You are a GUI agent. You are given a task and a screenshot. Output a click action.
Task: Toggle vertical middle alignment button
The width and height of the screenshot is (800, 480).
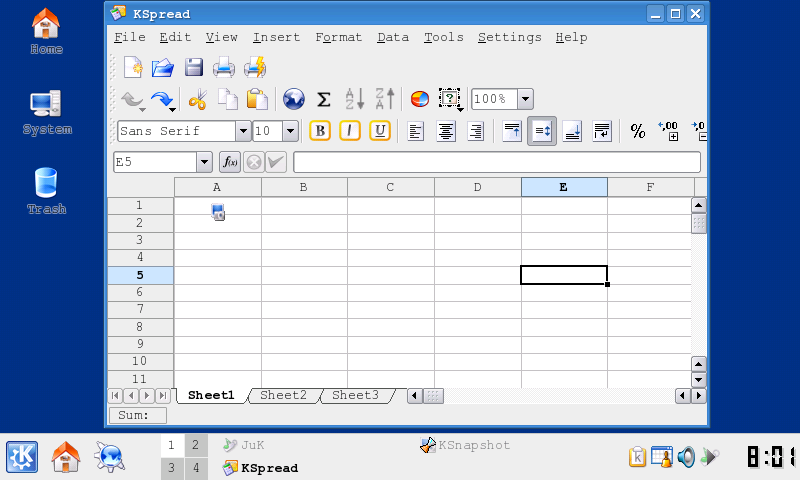point(542,132)
